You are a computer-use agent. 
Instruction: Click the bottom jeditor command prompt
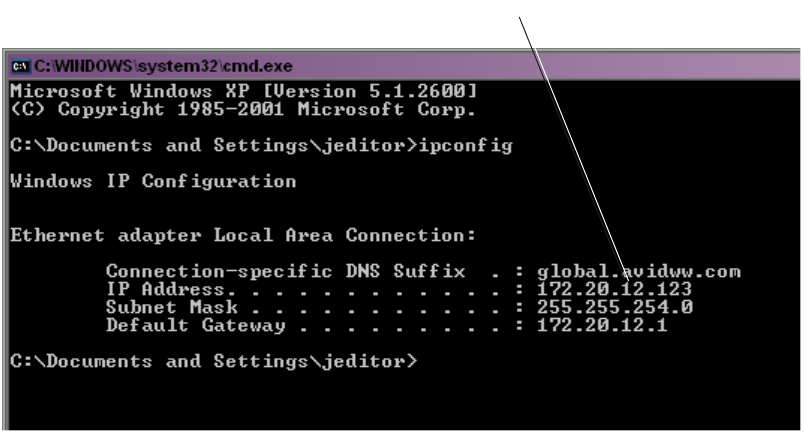(214, 362)
